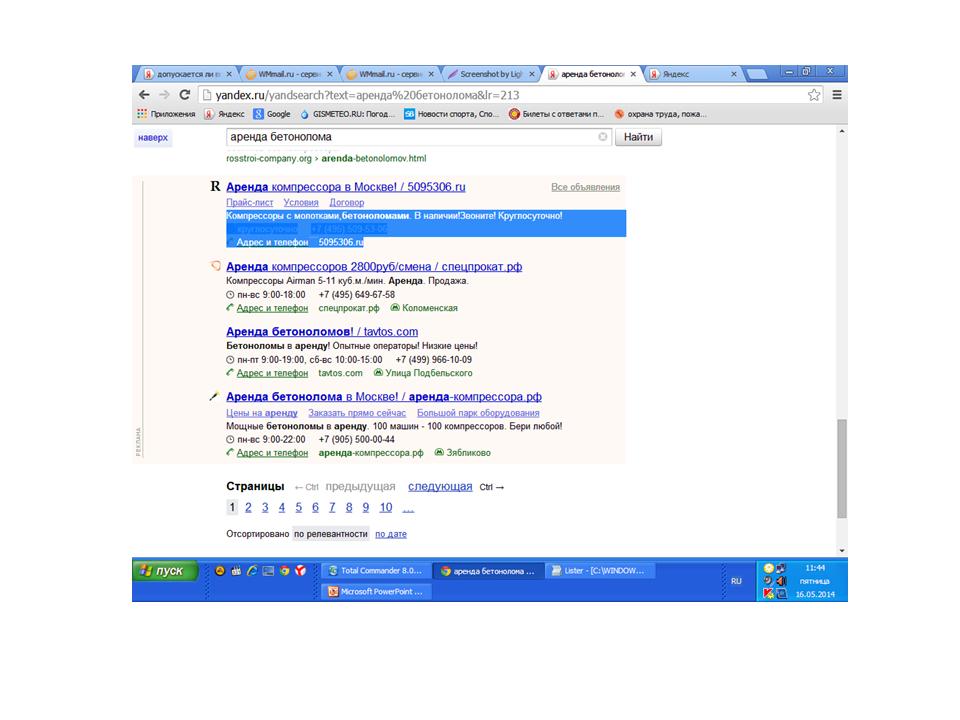The height and width of the screenshot is (720, 960).
Task: Click the RU language indicator
Action: pyautogui.click(x=736, y=581)
